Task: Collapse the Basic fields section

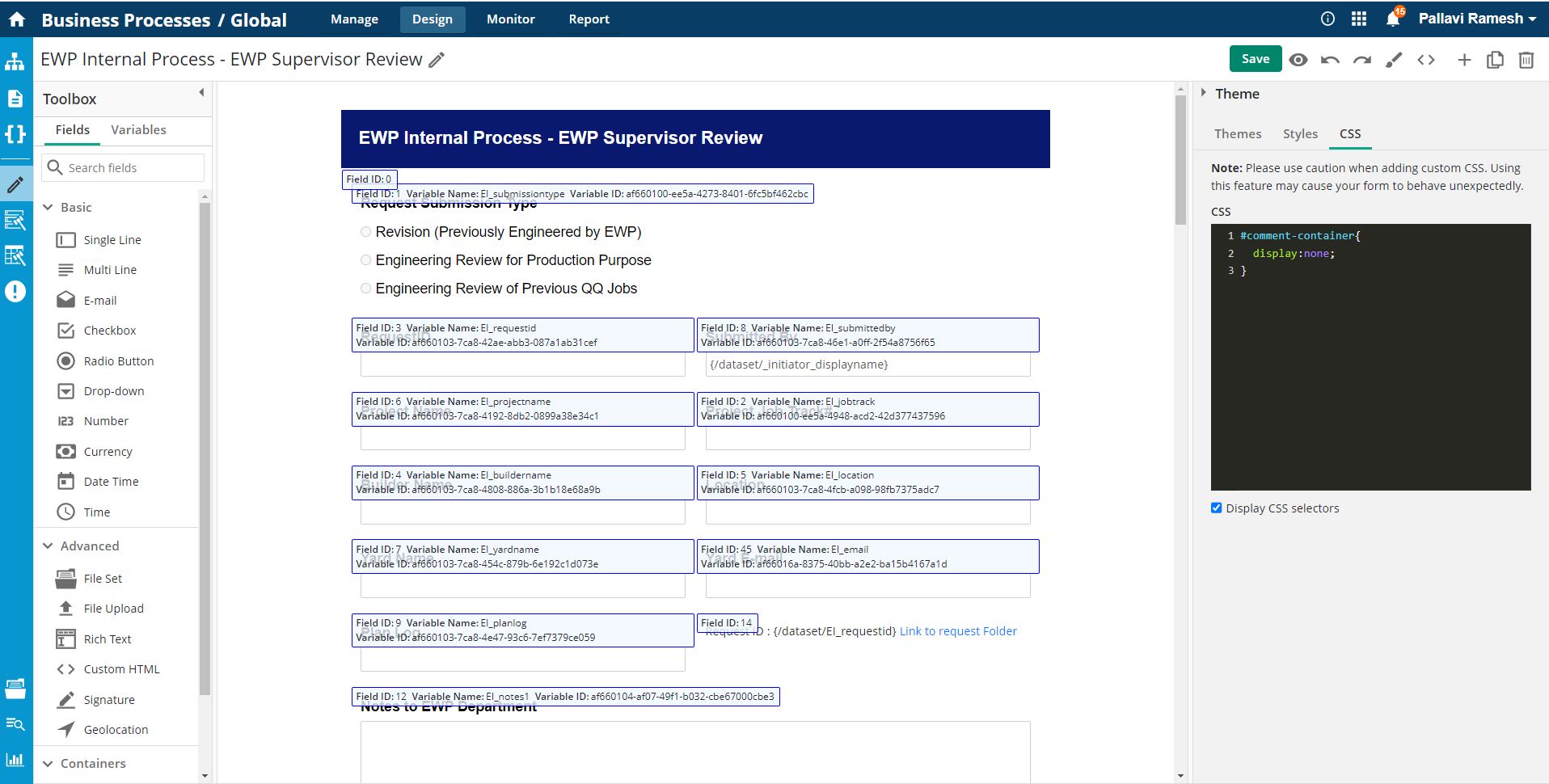Action: [x=49, y=208]
